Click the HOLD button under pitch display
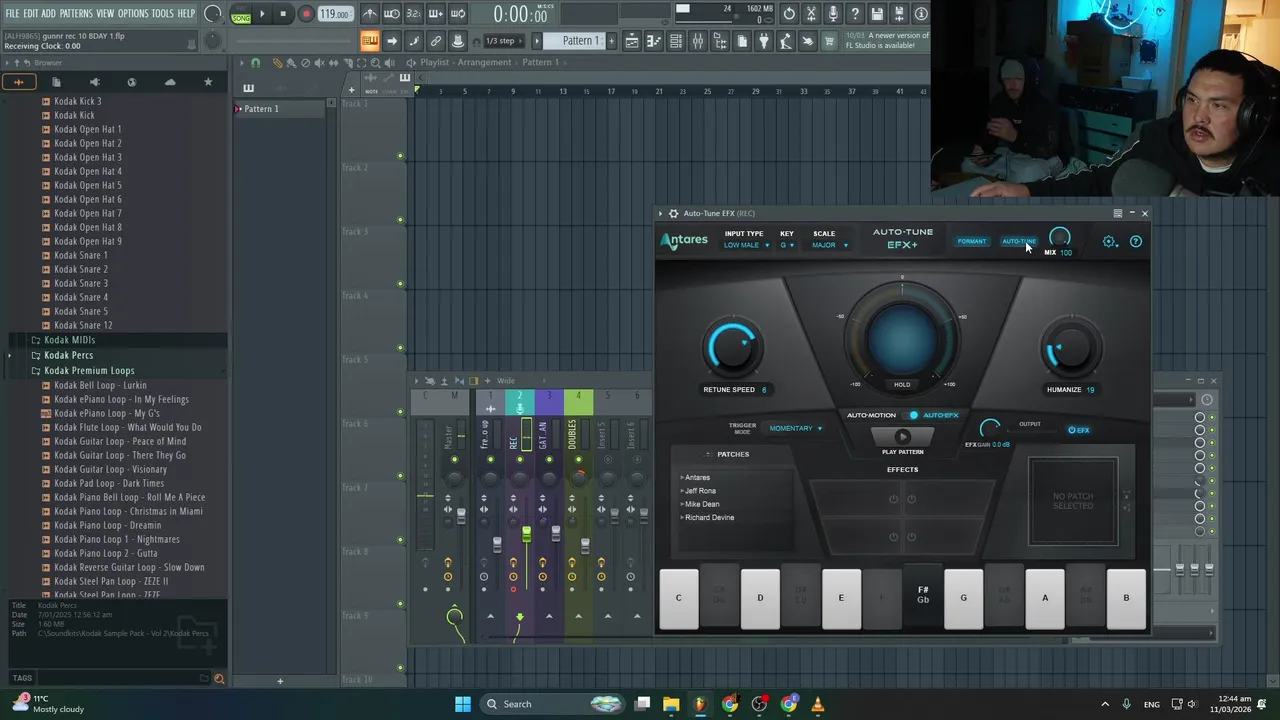 [x=902, y=385]
